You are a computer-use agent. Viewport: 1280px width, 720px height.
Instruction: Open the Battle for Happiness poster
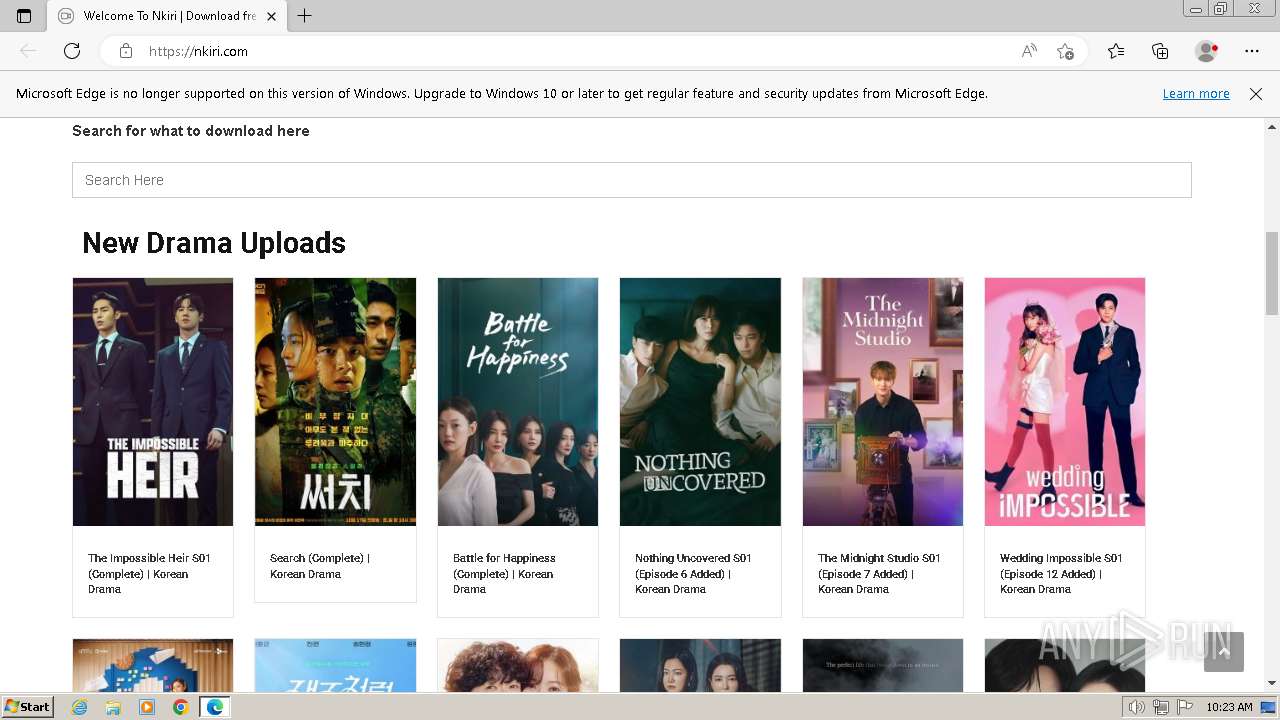coord(518,402)
